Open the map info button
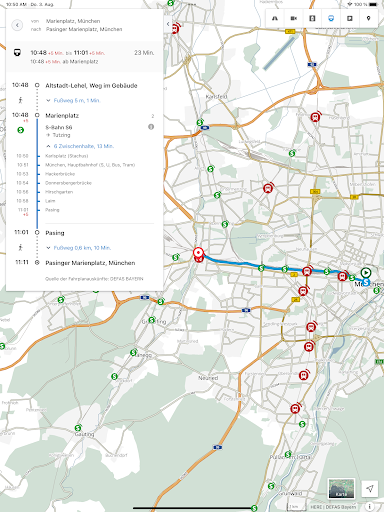 369,506
